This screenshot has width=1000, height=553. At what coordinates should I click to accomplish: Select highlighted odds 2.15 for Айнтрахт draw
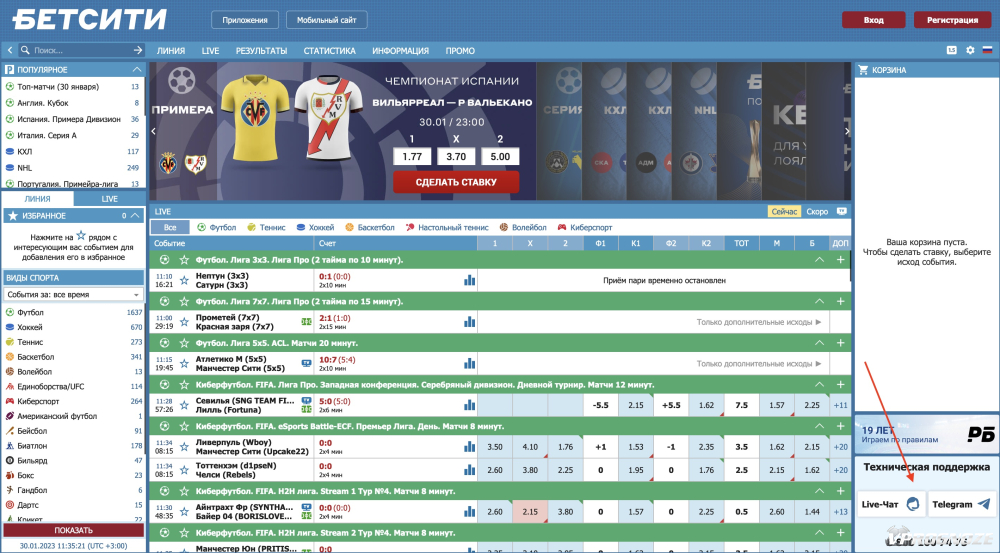click(x=530, y=512)
